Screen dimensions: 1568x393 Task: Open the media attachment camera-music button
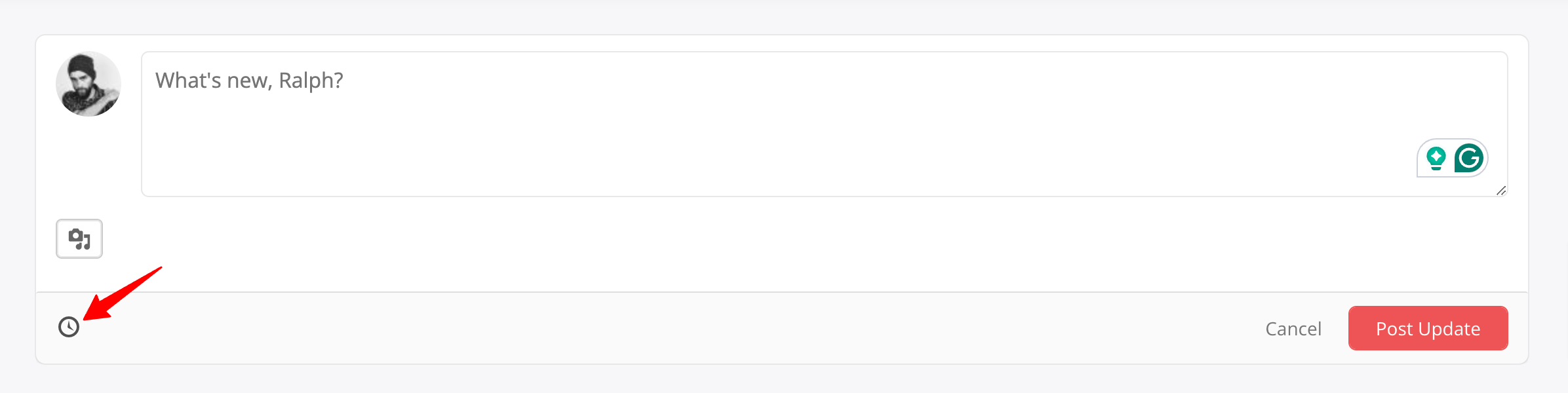coord(79,239)
